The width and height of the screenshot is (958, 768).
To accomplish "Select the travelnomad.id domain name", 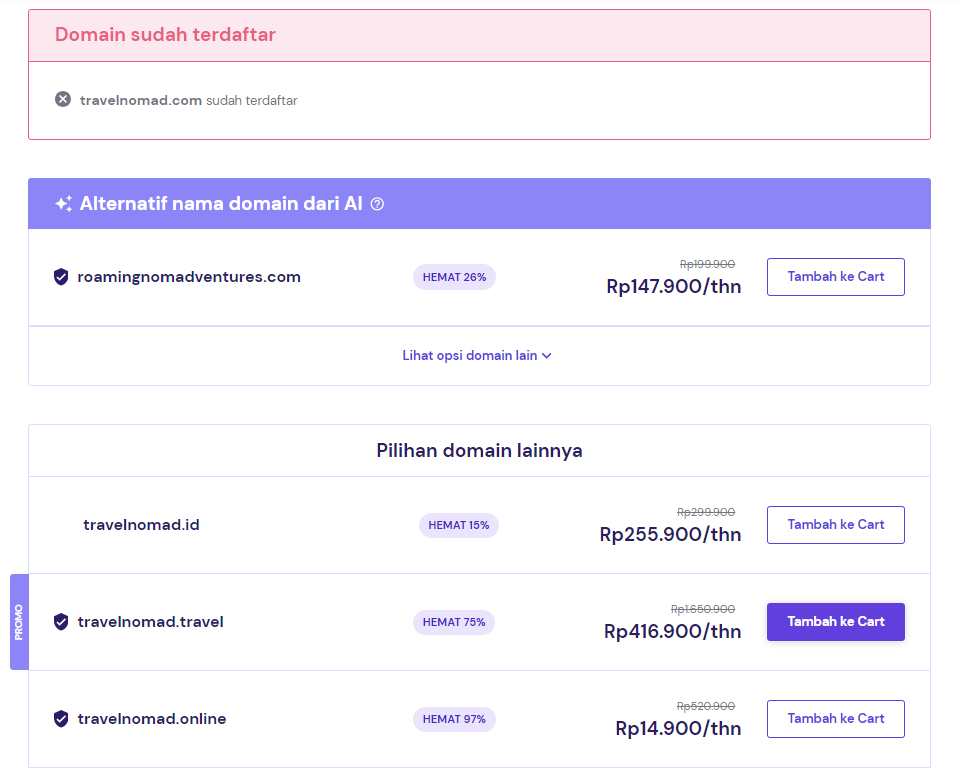I will pyautogui.click(x=141, y=524).
